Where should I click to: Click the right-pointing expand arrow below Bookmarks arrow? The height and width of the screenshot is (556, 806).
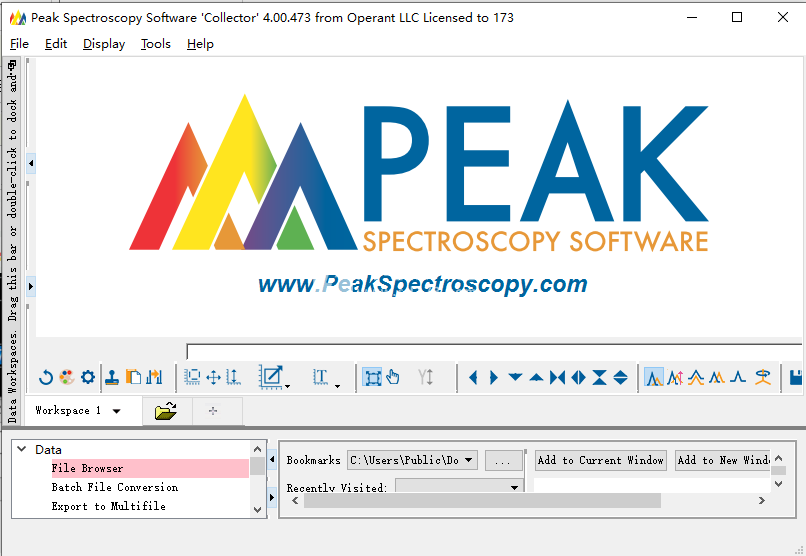[x=272, y=497]
